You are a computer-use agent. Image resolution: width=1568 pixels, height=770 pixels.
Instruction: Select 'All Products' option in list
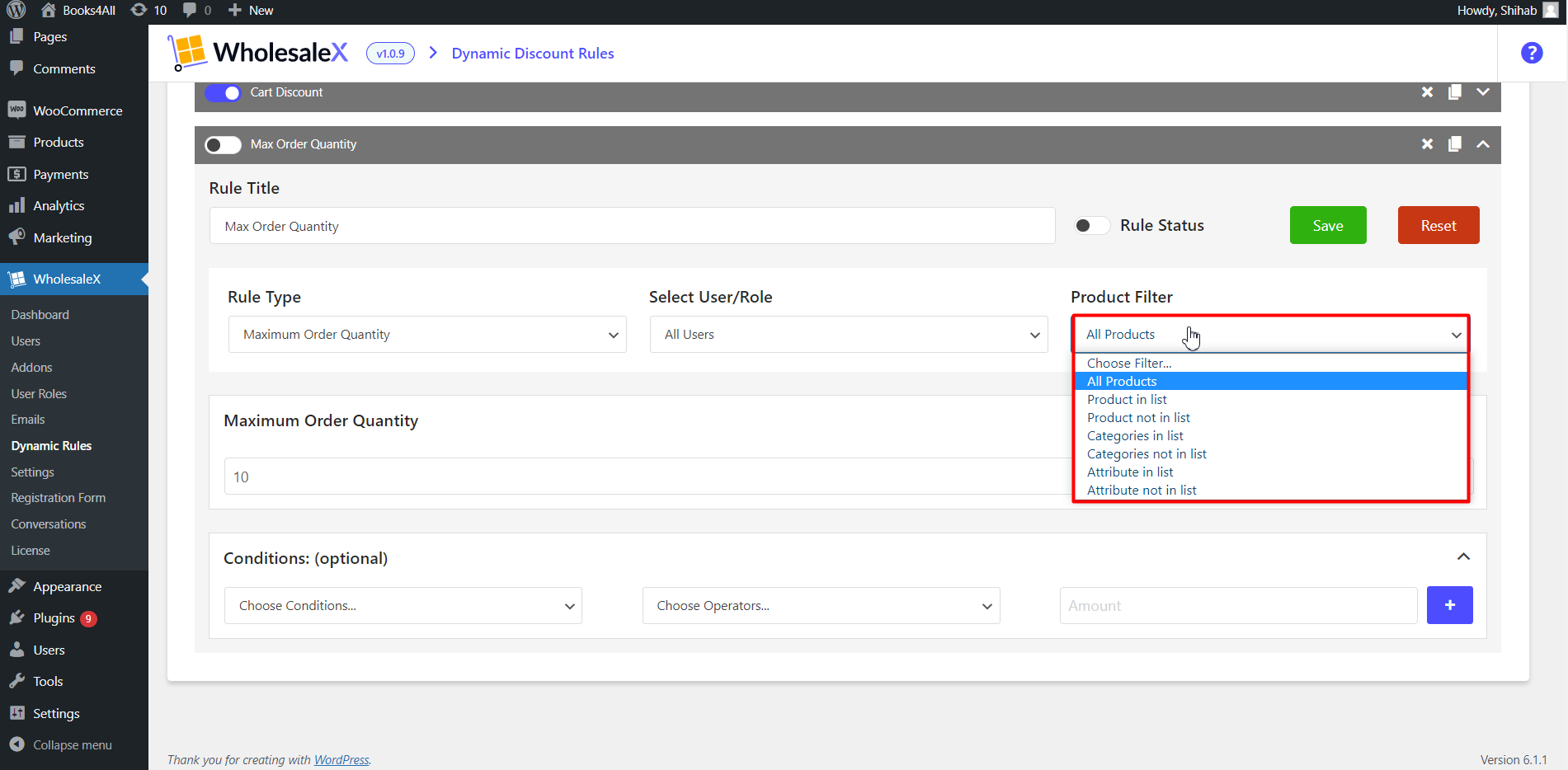(x=1270, y=381)
